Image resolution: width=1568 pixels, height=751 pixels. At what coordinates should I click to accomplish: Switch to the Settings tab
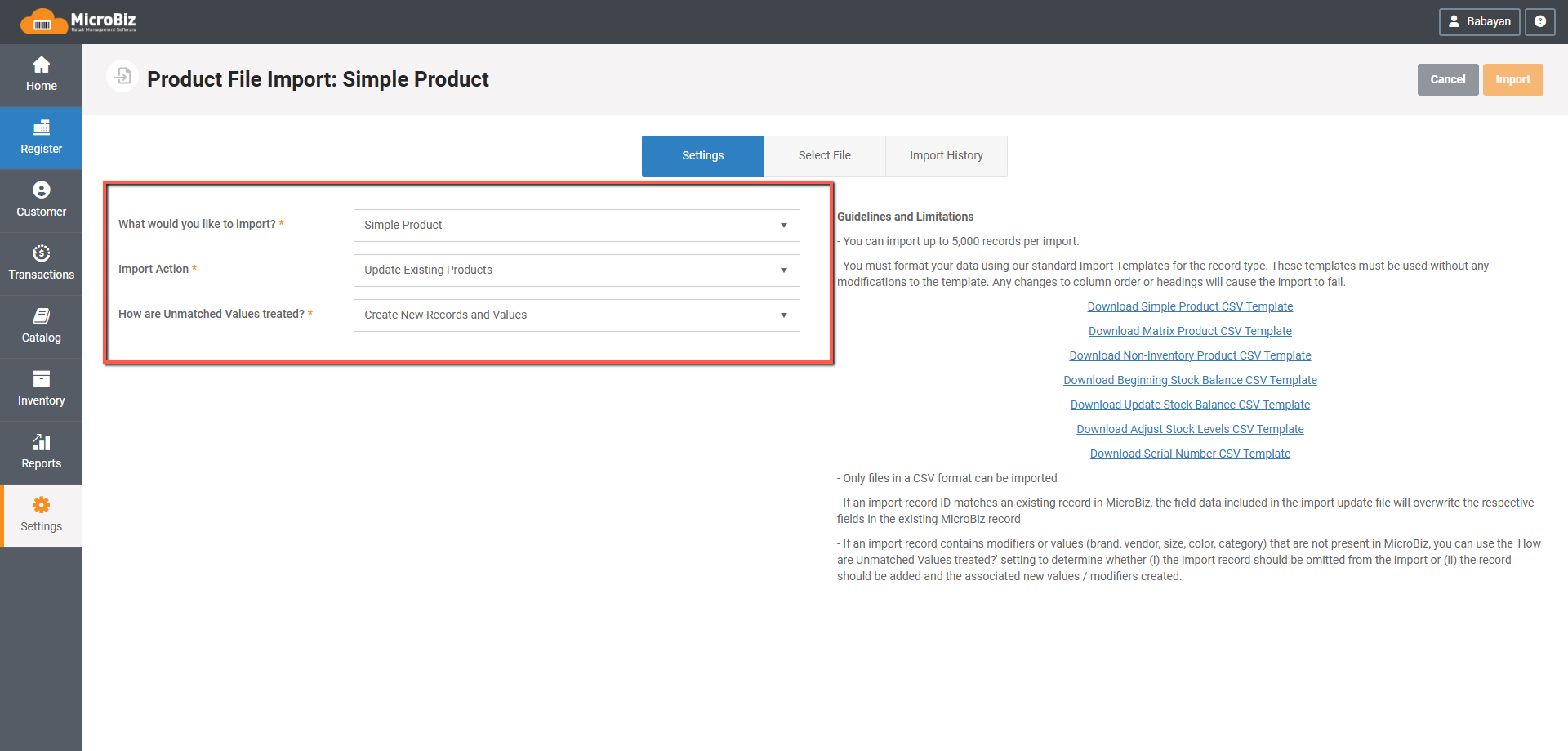703,156
